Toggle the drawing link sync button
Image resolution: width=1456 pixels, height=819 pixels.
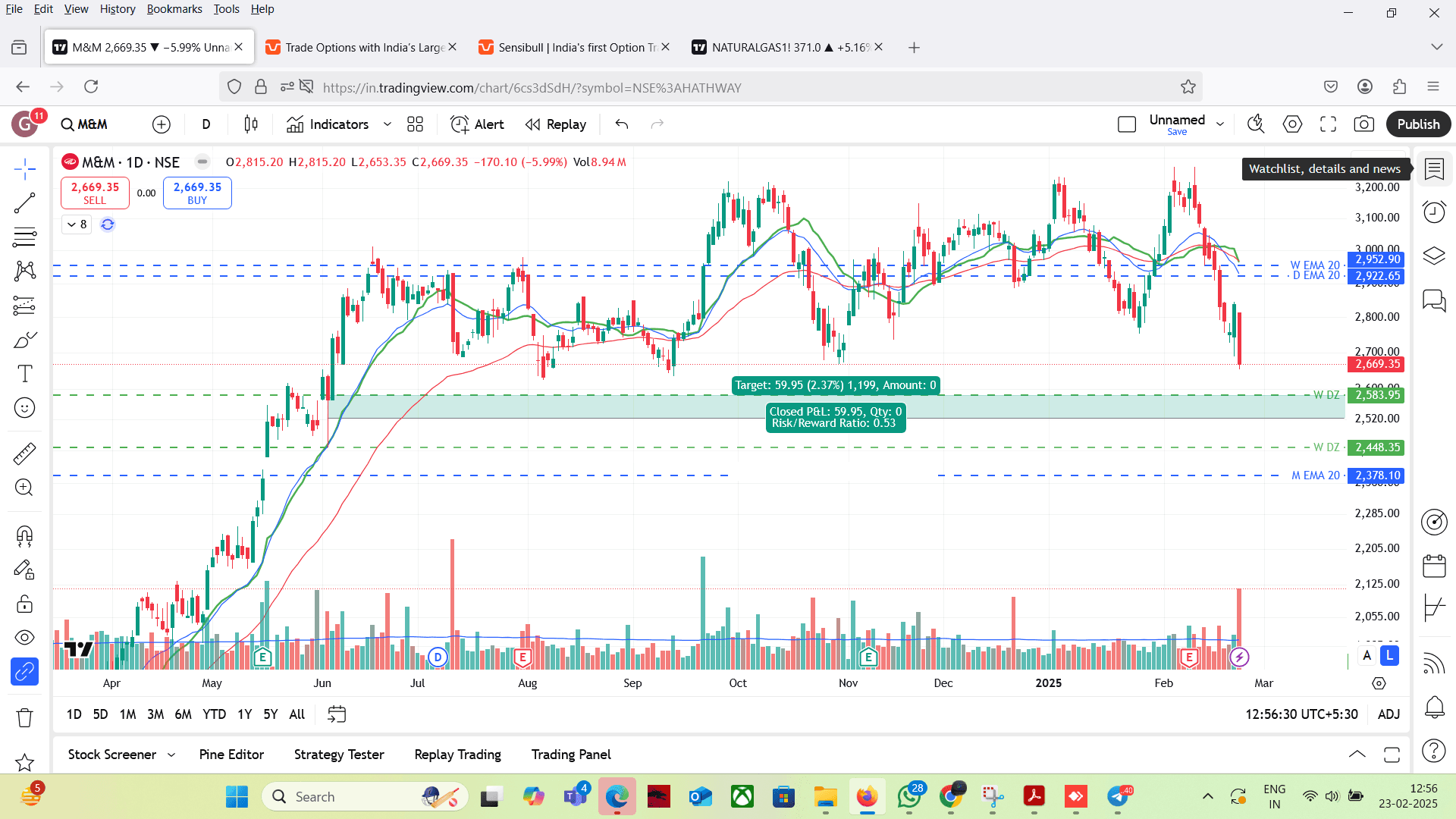tap(24, 672)
